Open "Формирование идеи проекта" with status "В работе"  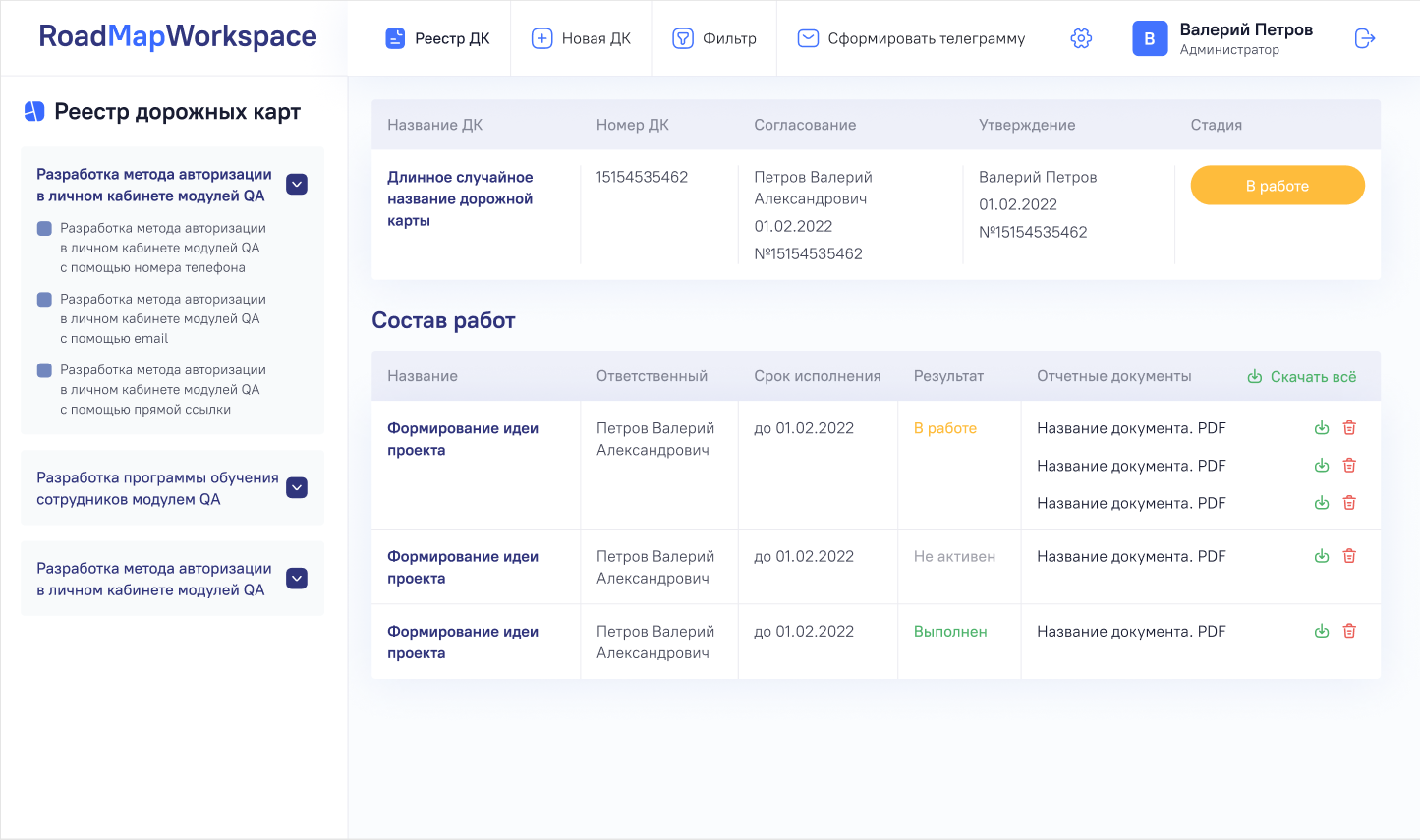click(463, 439)
